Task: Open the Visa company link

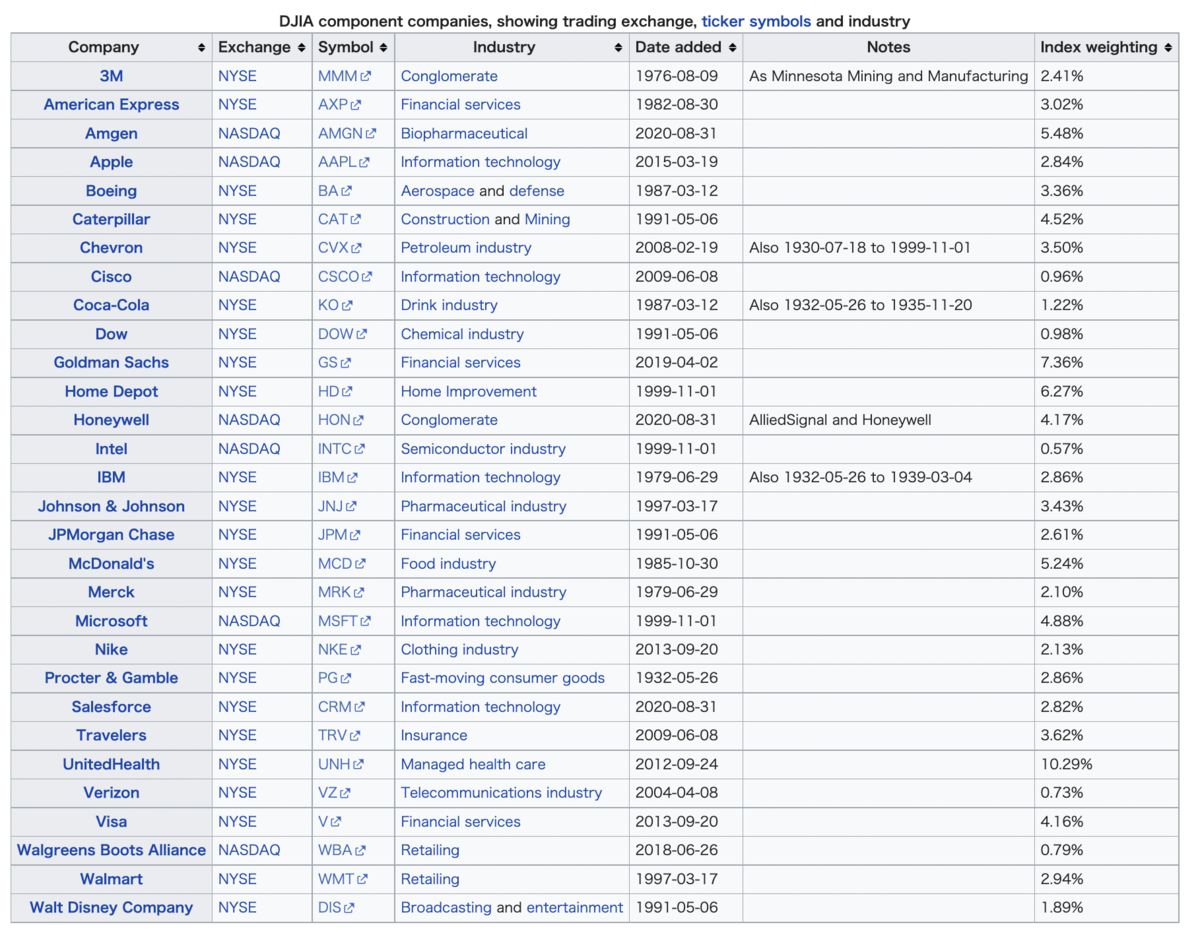Action: click(x=111, y=822)
